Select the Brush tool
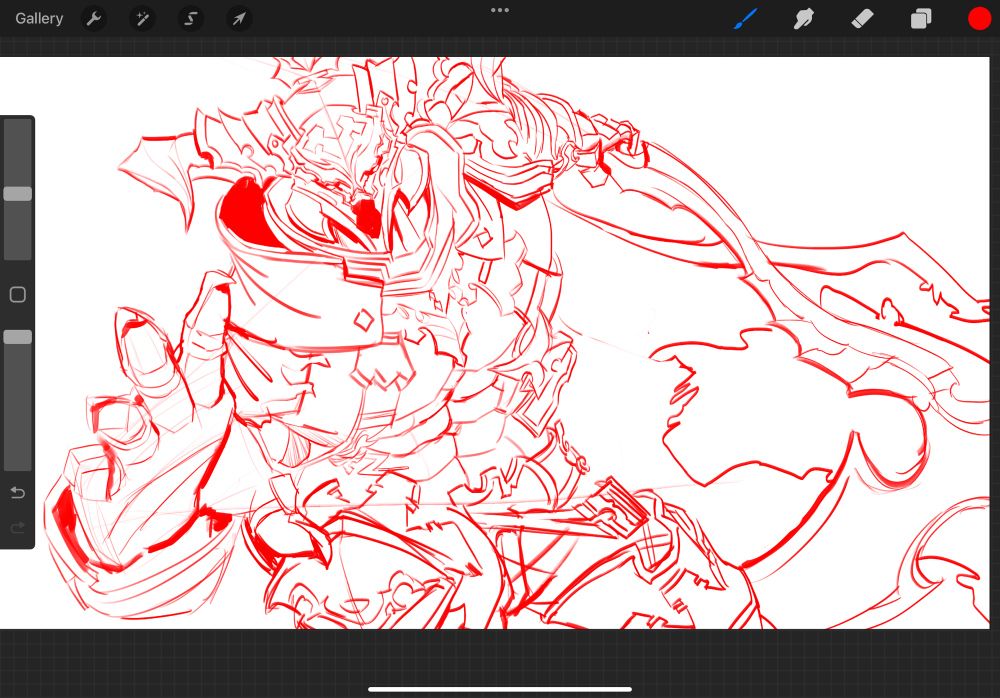Image resolution: width=1000 pixels, height=698 pixels. [x=746, y=19]
